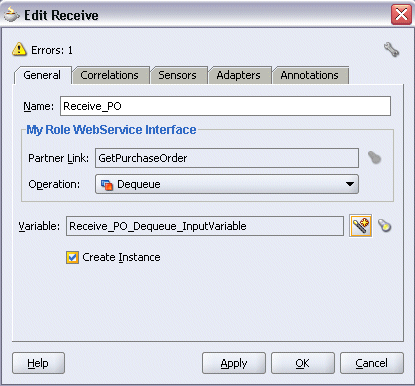Close the Edit Receive dialog
Screen dimensions: 415x386
401,15
